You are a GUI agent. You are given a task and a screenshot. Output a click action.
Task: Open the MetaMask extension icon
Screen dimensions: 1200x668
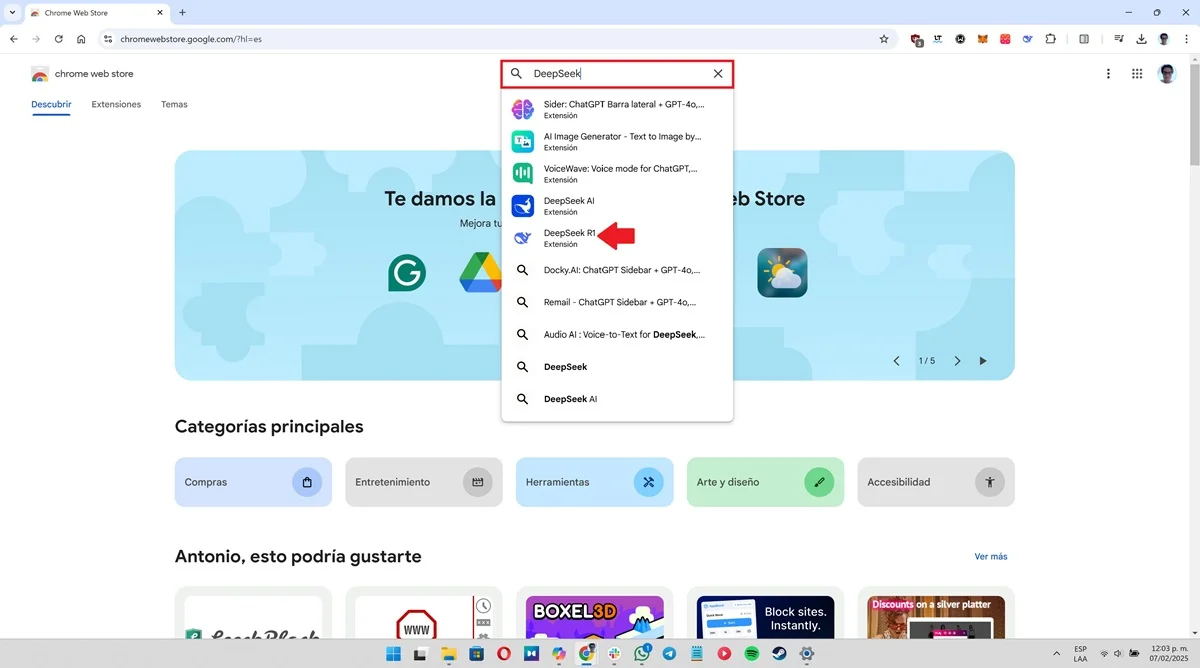click(983, 39)
